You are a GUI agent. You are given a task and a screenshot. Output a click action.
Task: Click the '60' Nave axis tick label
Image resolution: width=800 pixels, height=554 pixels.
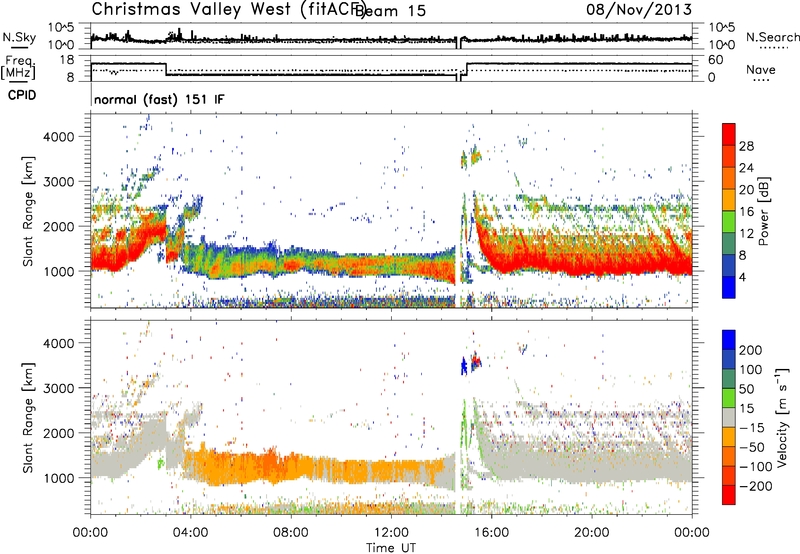pyautogui.click(x=716, y=60)
